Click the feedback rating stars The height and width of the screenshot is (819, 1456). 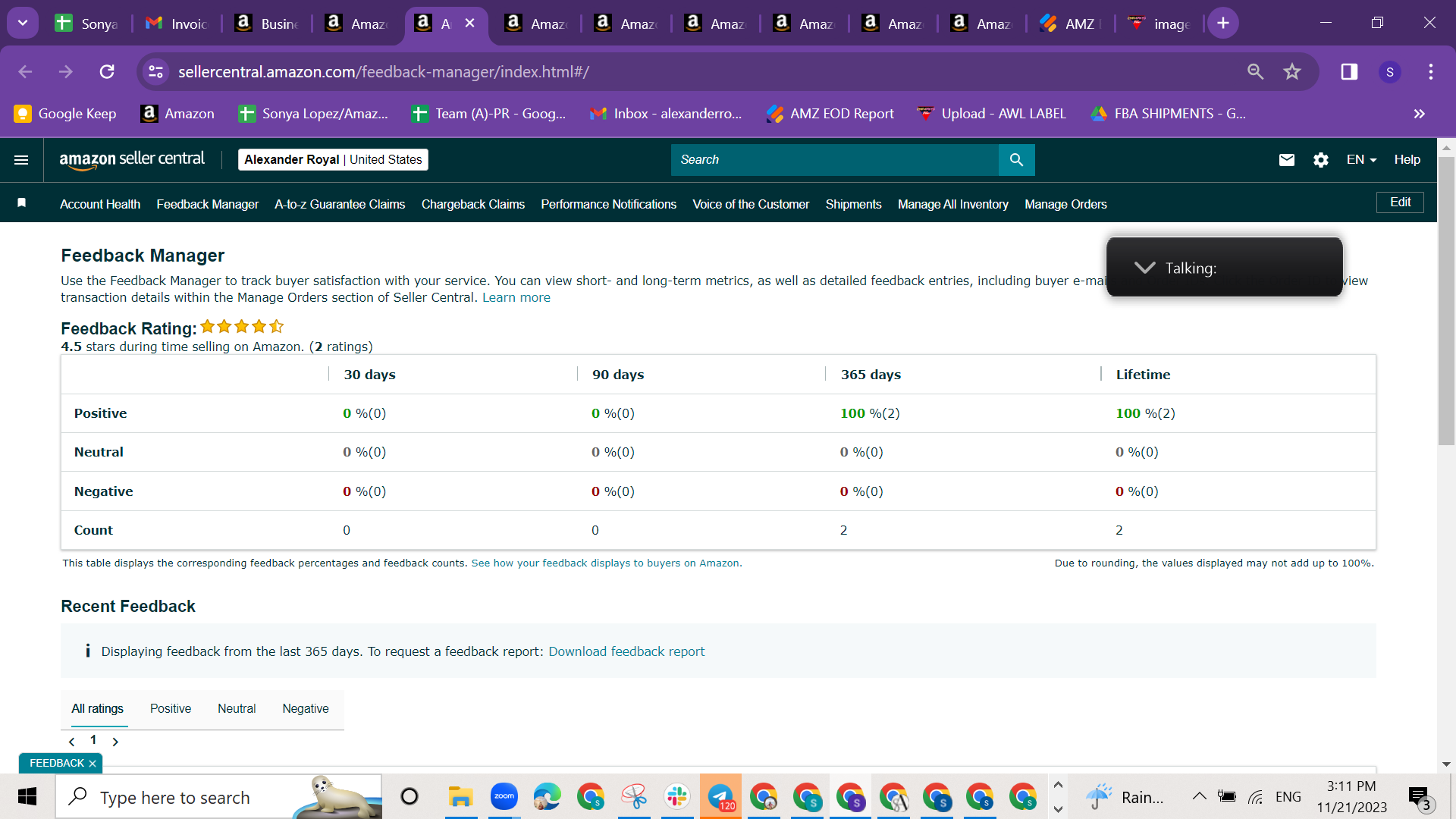pyautogui.click(x=242, y=327)
